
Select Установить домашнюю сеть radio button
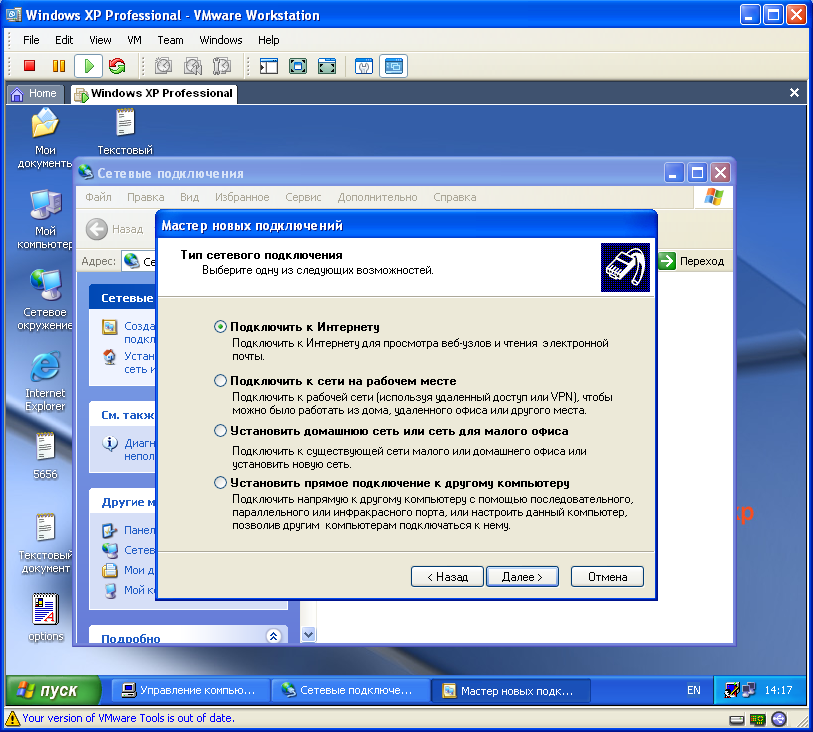[x=220, y=431]
